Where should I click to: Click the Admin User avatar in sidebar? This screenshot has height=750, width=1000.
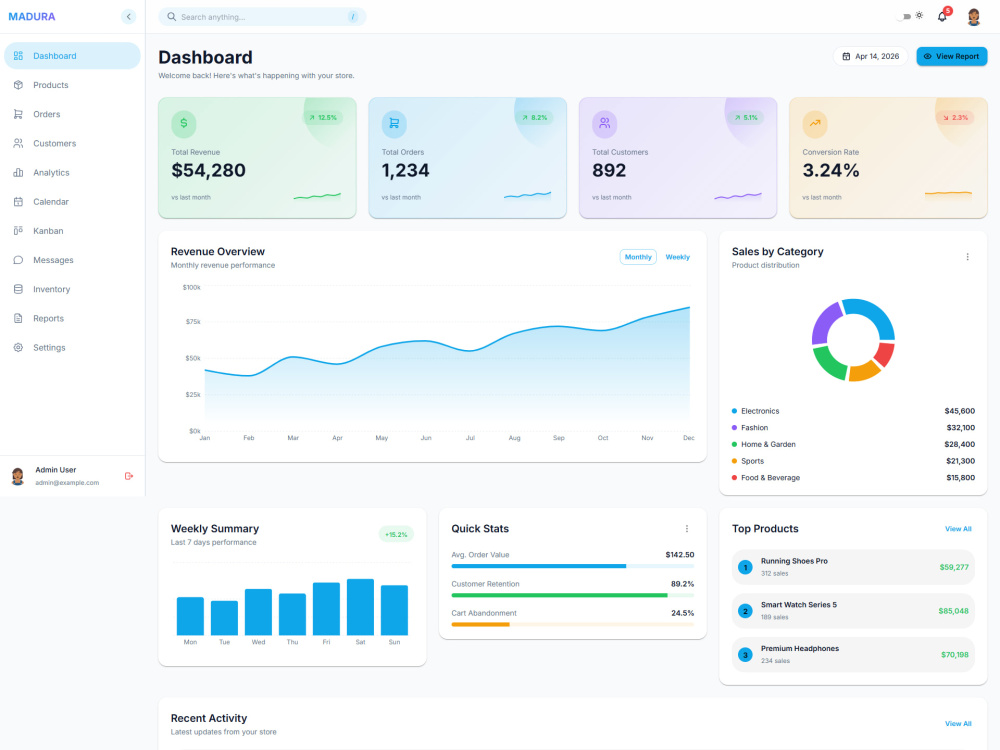18,476
